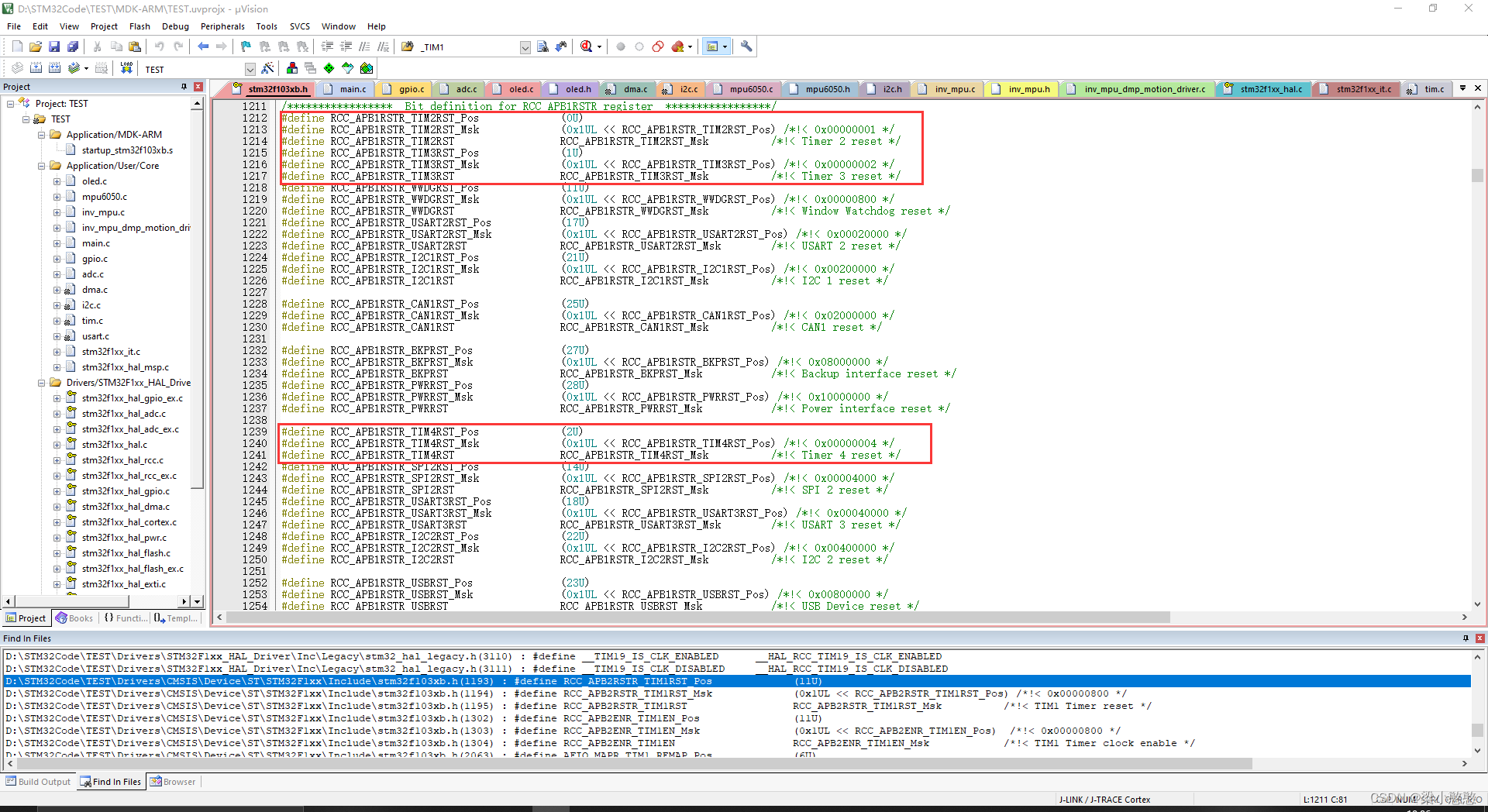Start debug session icon

(x=587, y=46)
